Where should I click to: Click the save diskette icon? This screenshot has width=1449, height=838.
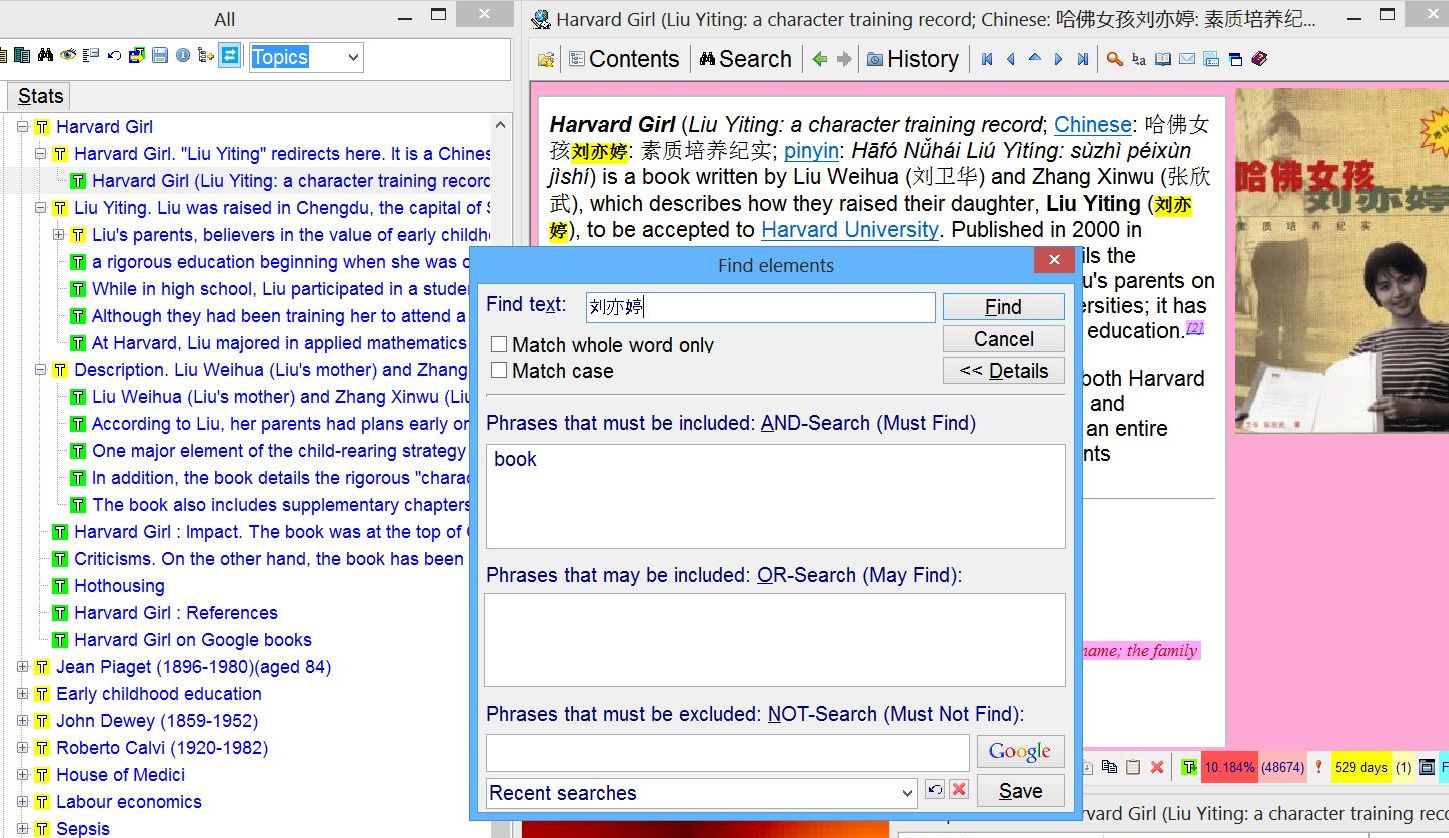coord(160,57)
